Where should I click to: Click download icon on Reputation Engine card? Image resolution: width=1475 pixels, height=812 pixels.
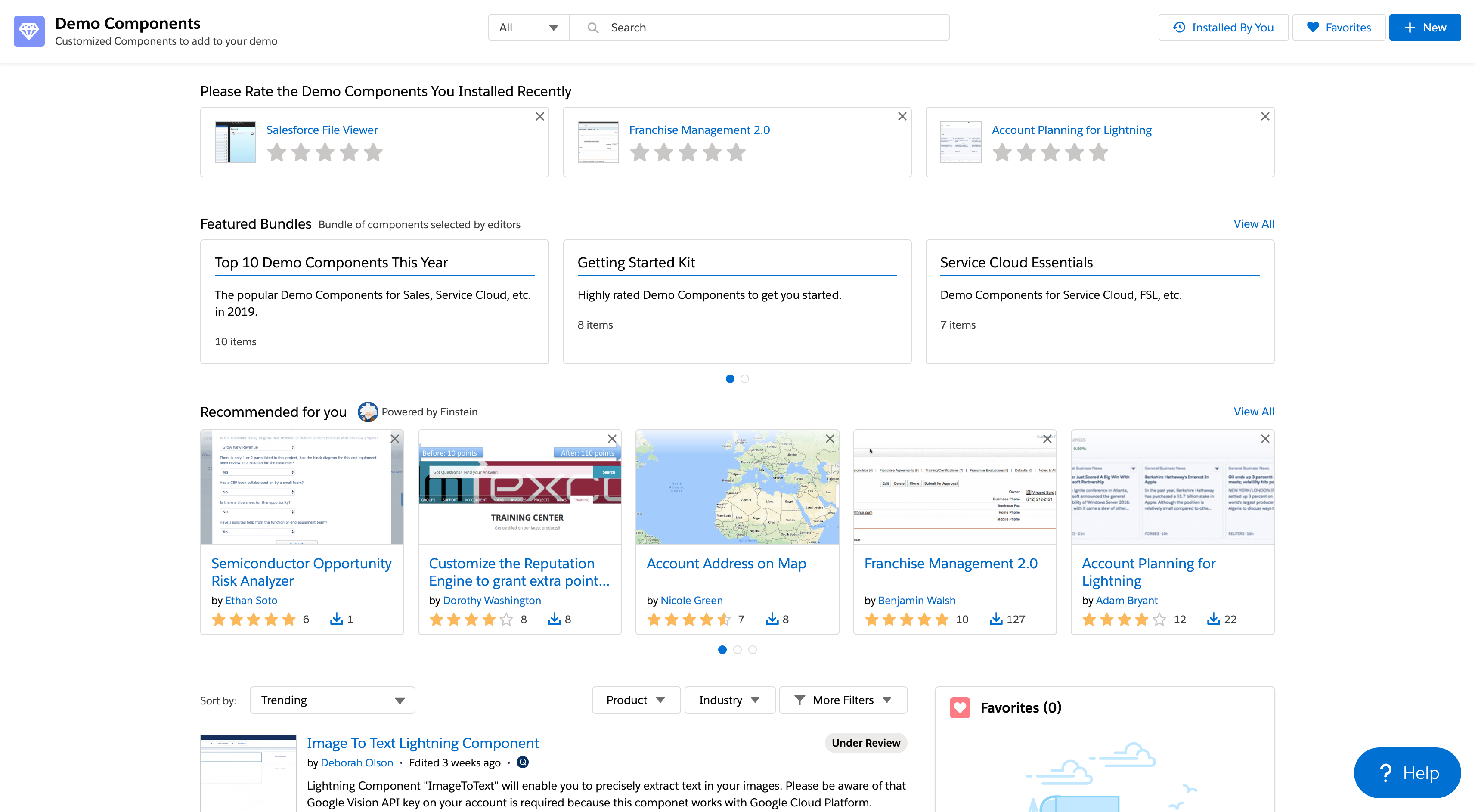[554, 619]
